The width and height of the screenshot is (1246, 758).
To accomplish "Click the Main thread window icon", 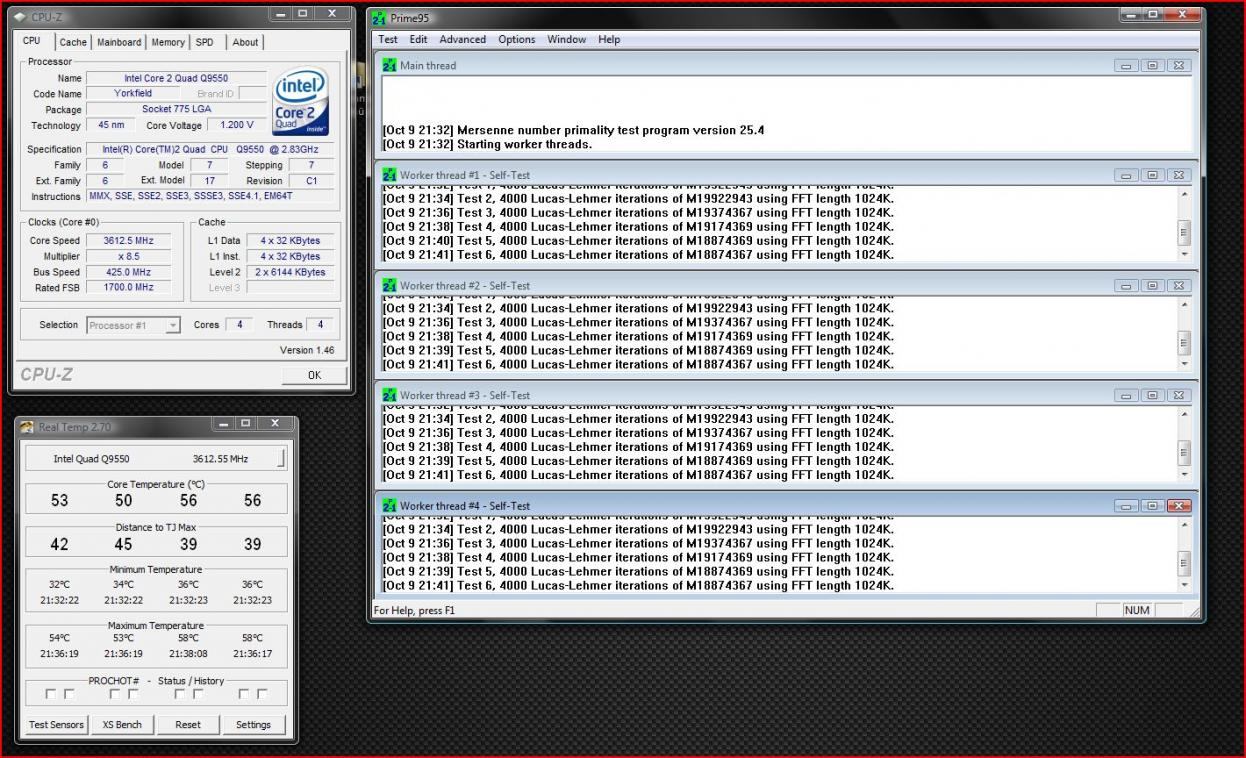I will pos(389,65).
